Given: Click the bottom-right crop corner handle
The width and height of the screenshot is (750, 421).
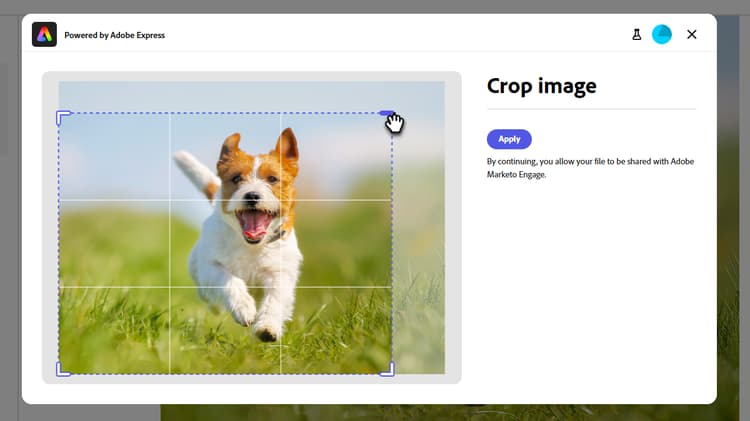Looking at the screenshot, I should pos(388,370).
